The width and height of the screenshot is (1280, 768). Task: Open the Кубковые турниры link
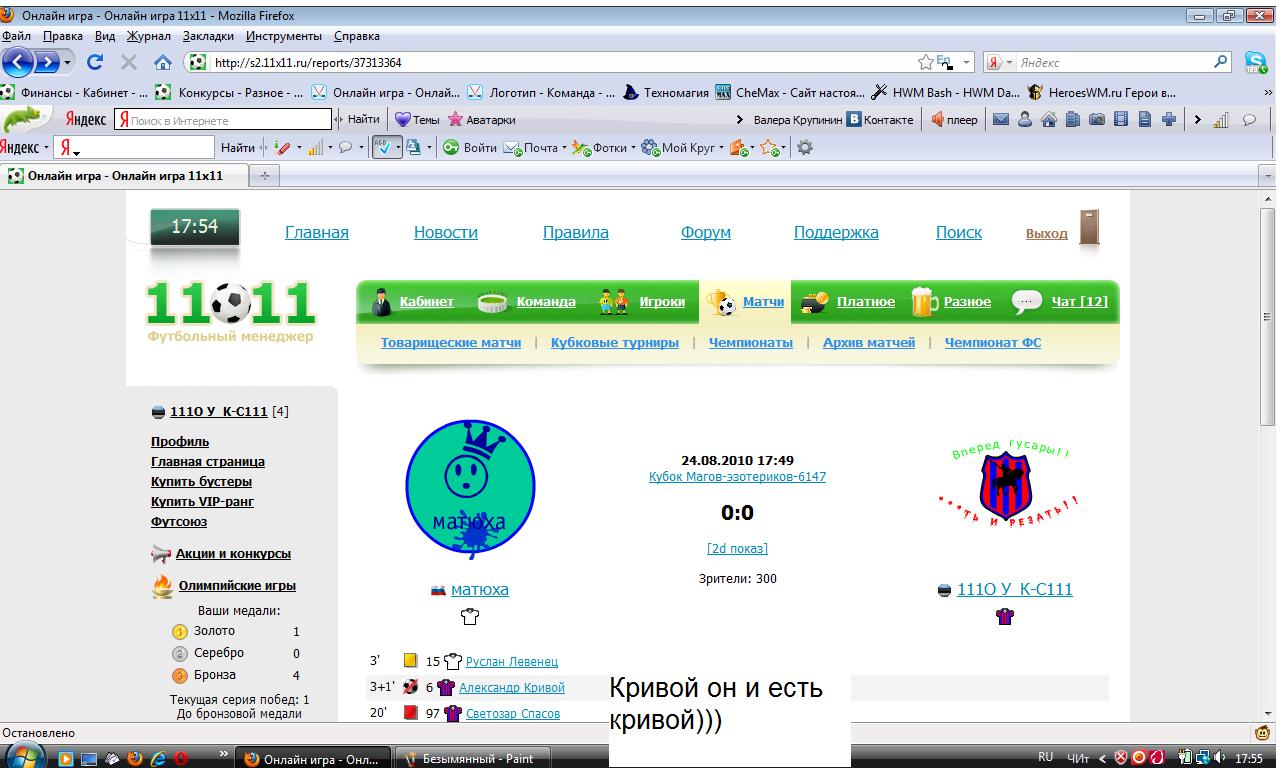[x=614, y=342]
